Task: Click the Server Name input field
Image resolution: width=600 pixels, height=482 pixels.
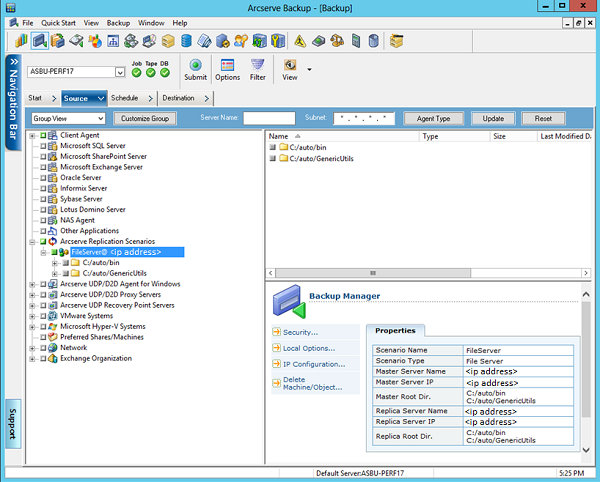Action: pyautogui.click(x=269, y=118)
